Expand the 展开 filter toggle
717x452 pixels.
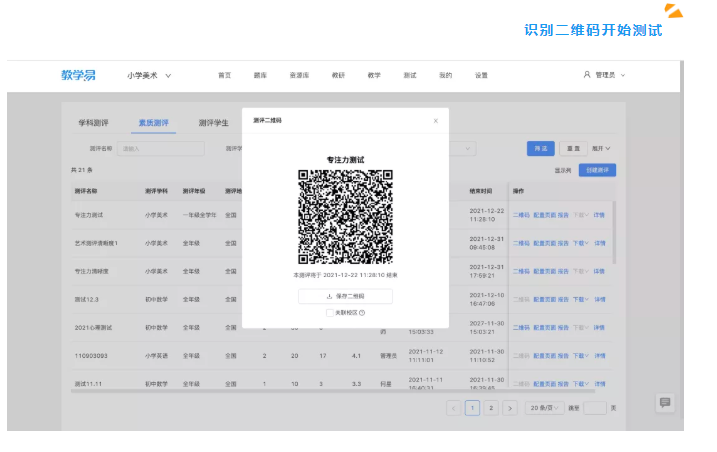pyautogui.click(x=600, y=148)
